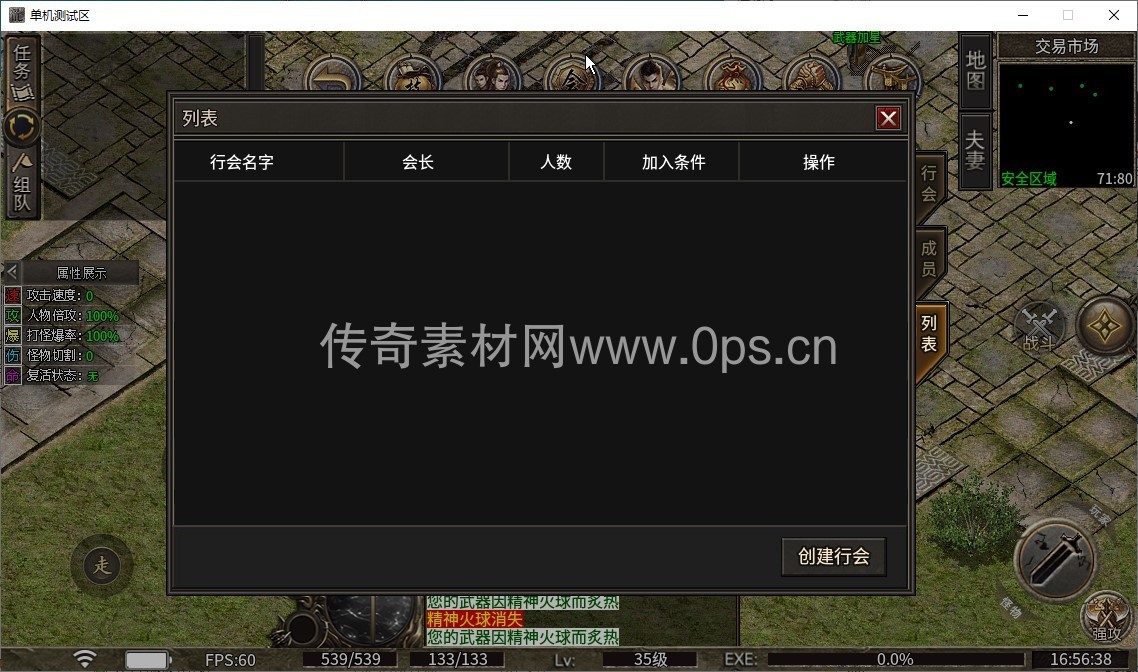This screenshot has width=1138, height=672.
Task: Open the 组队 team panel
Action: (x=22, y=185)
